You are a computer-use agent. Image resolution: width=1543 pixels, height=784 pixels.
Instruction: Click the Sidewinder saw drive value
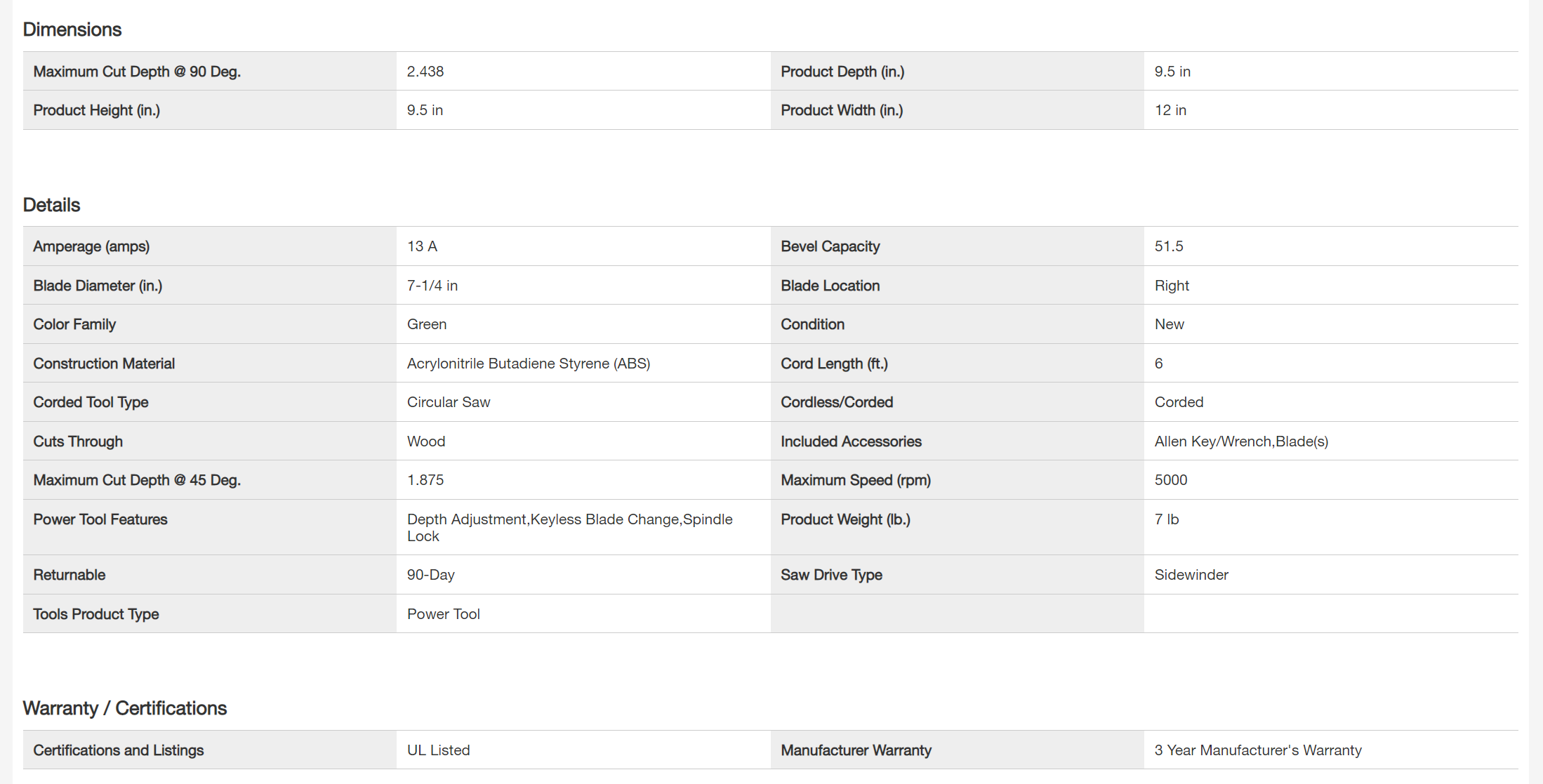(x=1191, y=575)
